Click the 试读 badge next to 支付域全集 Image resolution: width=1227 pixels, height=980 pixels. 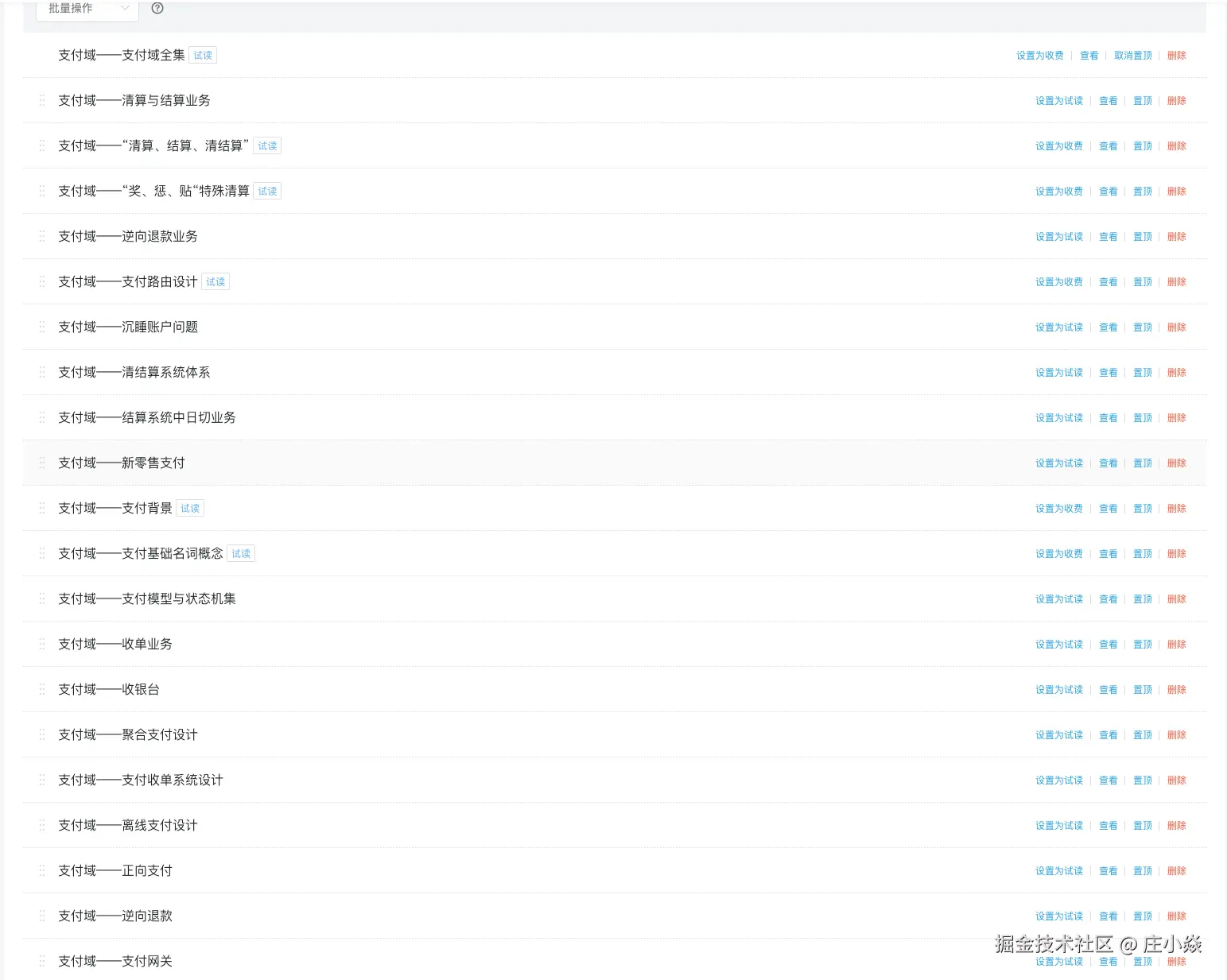[x=202, y=55]
